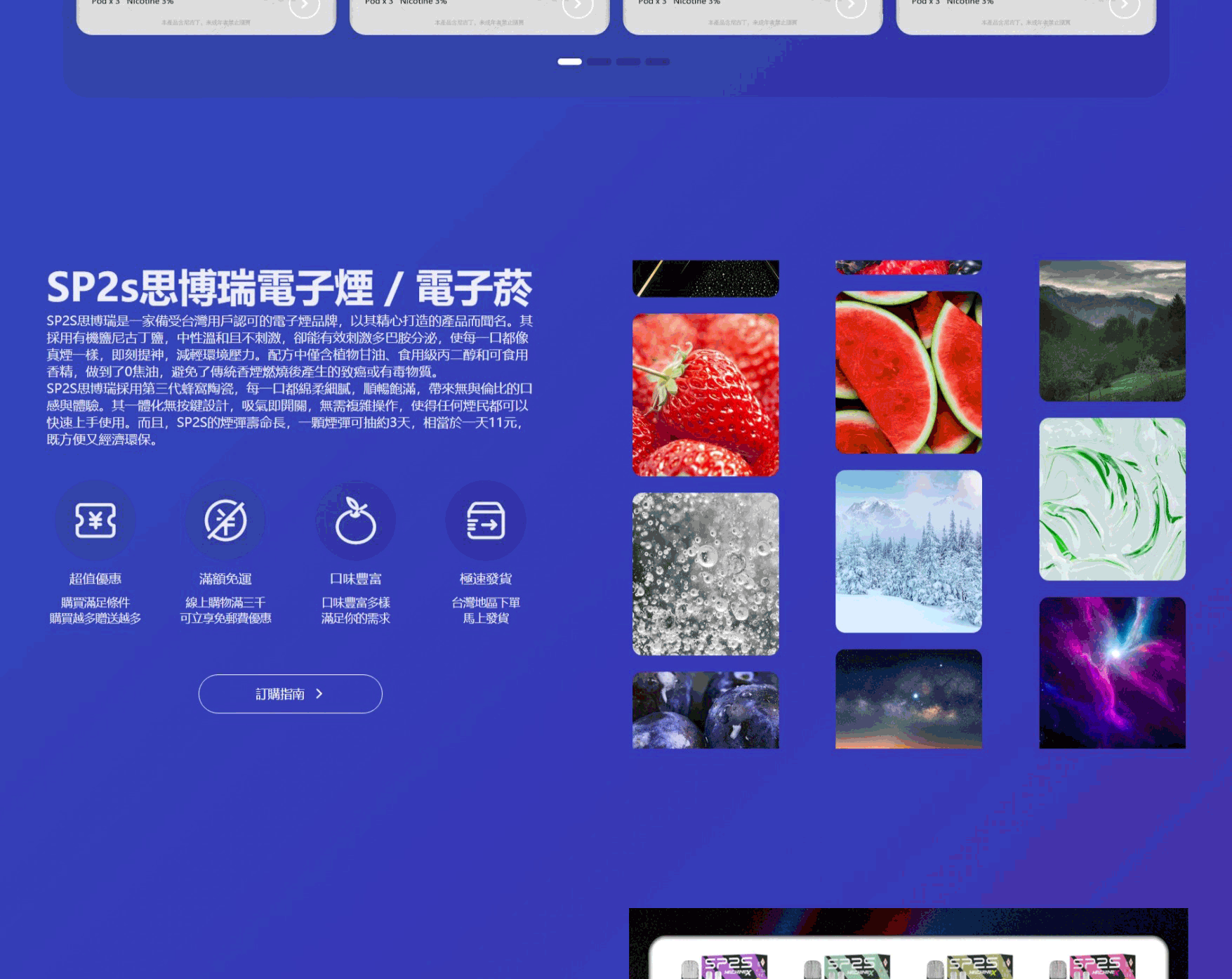
Task: Click the chevron inside 訂購指南 button
Action: pyautogui.click(x=319, y=694)
